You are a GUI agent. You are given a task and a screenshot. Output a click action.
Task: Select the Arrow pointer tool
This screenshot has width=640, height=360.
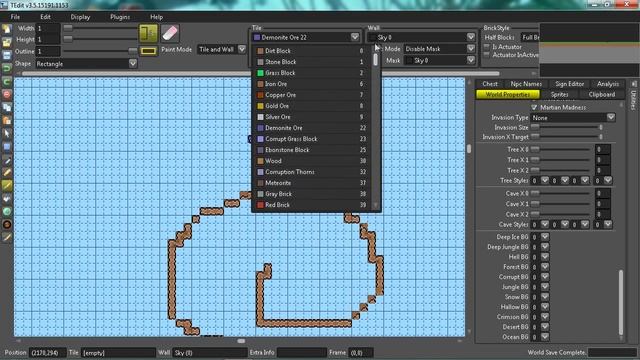click(x=7, y=133)
